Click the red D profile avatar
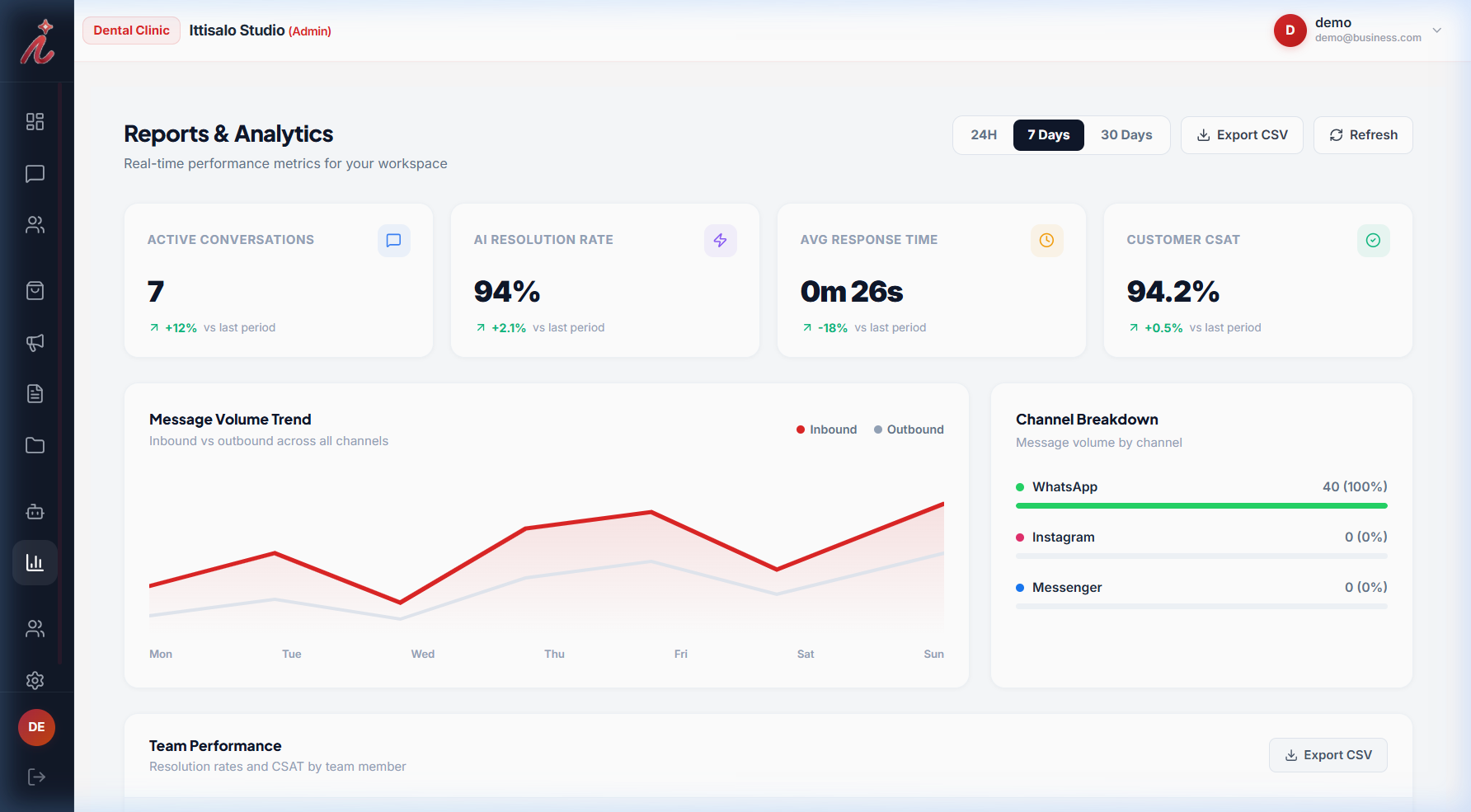Screen dimensions: 1471x812 [x=1290, y=31]
